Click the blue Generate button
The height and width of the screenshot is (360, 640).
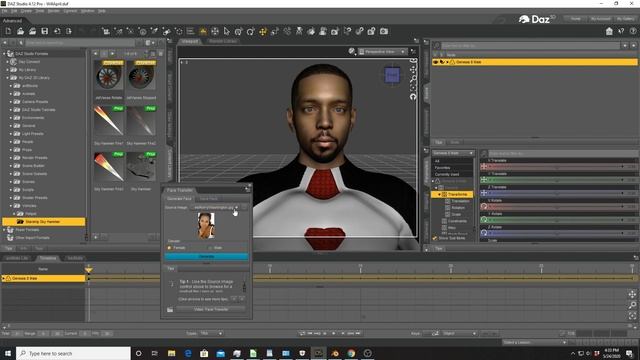click(x=207, y=256)
